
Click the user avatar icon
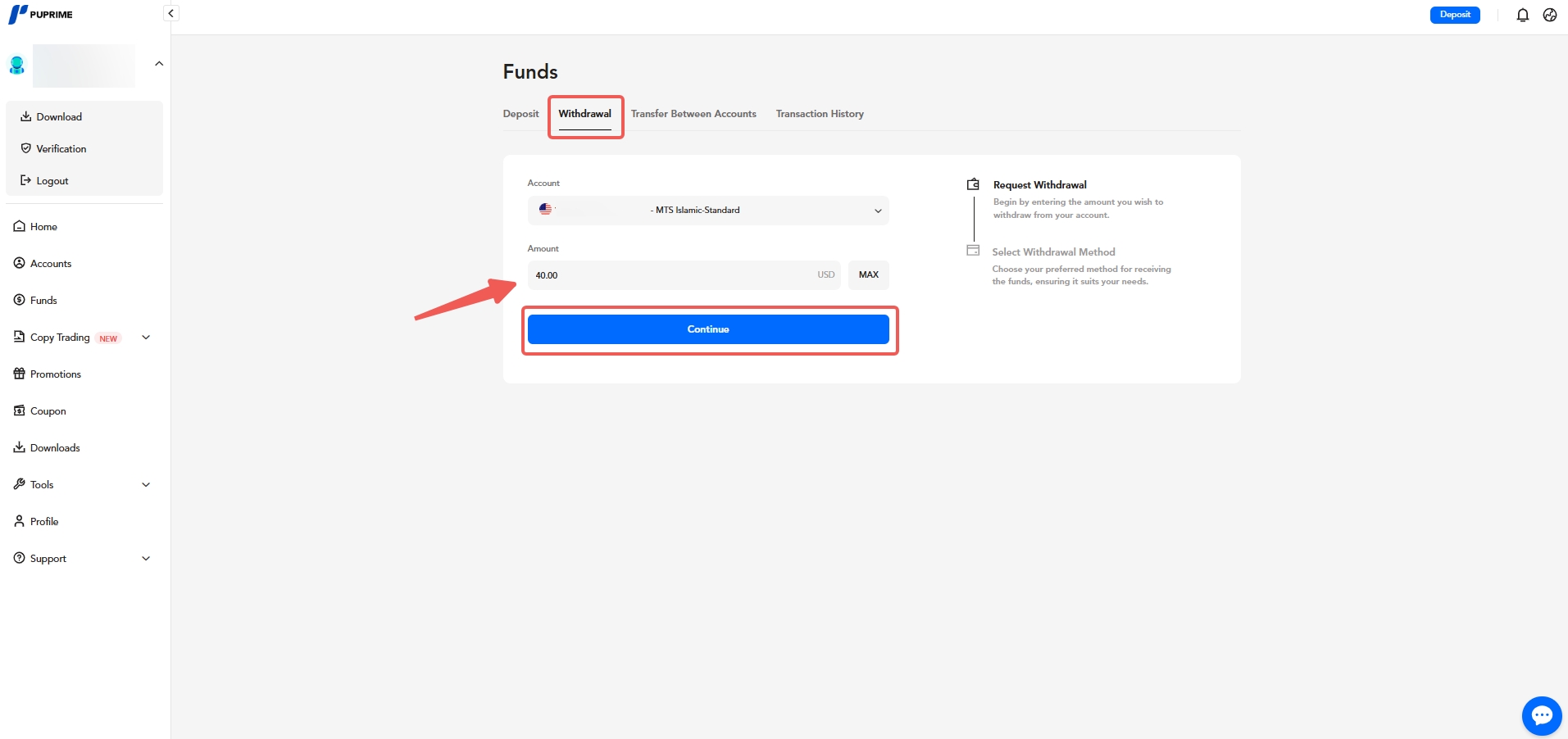tap(17, 65)
